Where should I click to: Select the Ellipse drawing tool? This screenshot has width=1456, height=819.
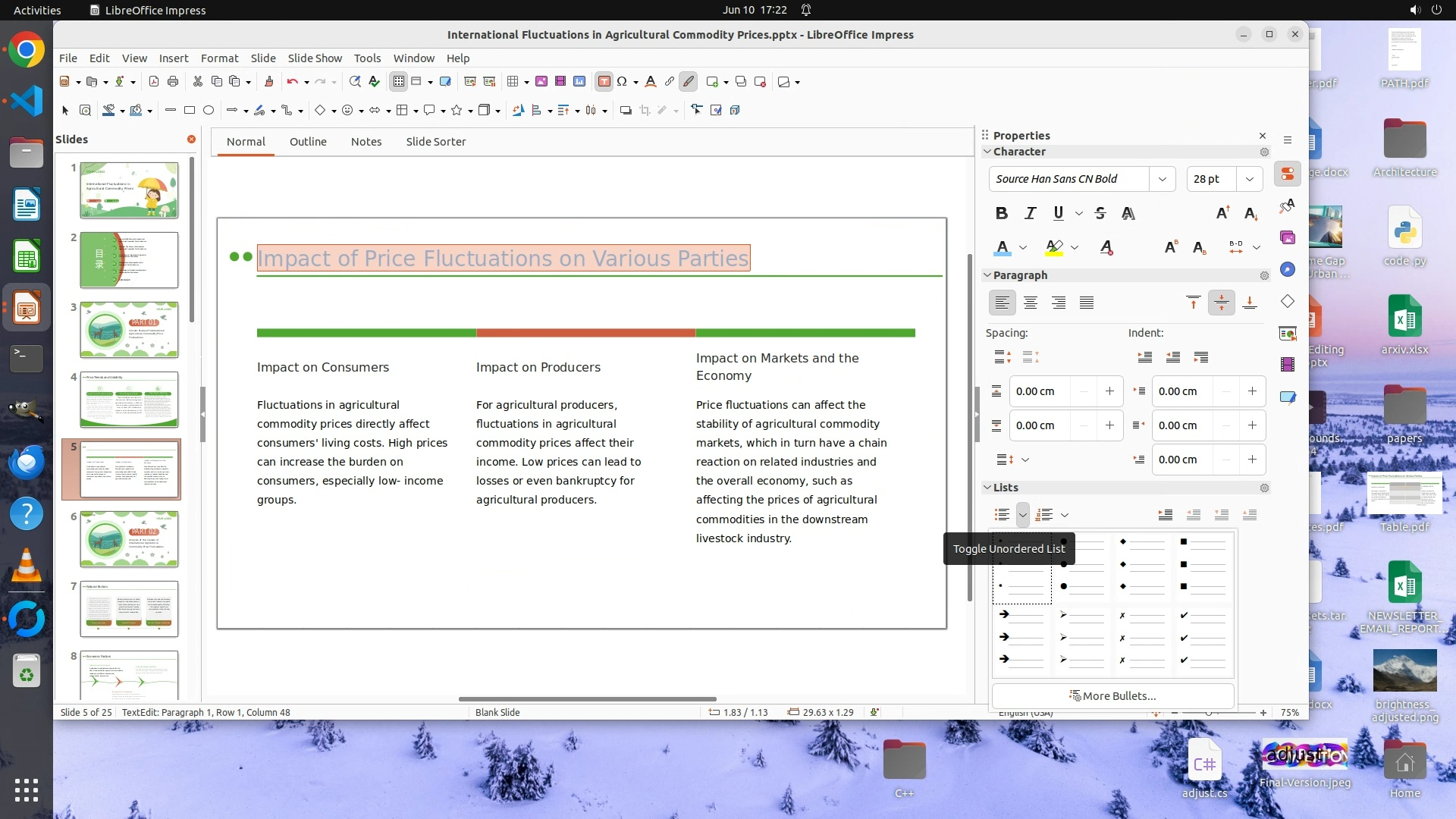(209, 111)
